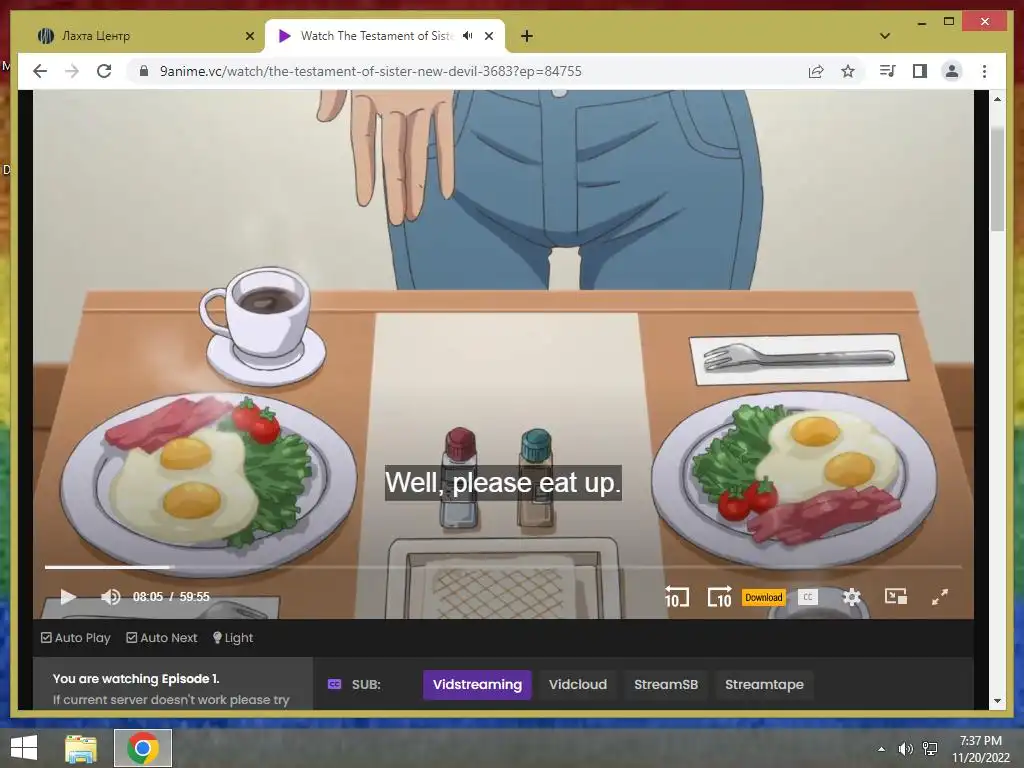The height and width of the screenshot is (768, 1024).
Task: Enter fullscreen mode
Action: [940, 596]
